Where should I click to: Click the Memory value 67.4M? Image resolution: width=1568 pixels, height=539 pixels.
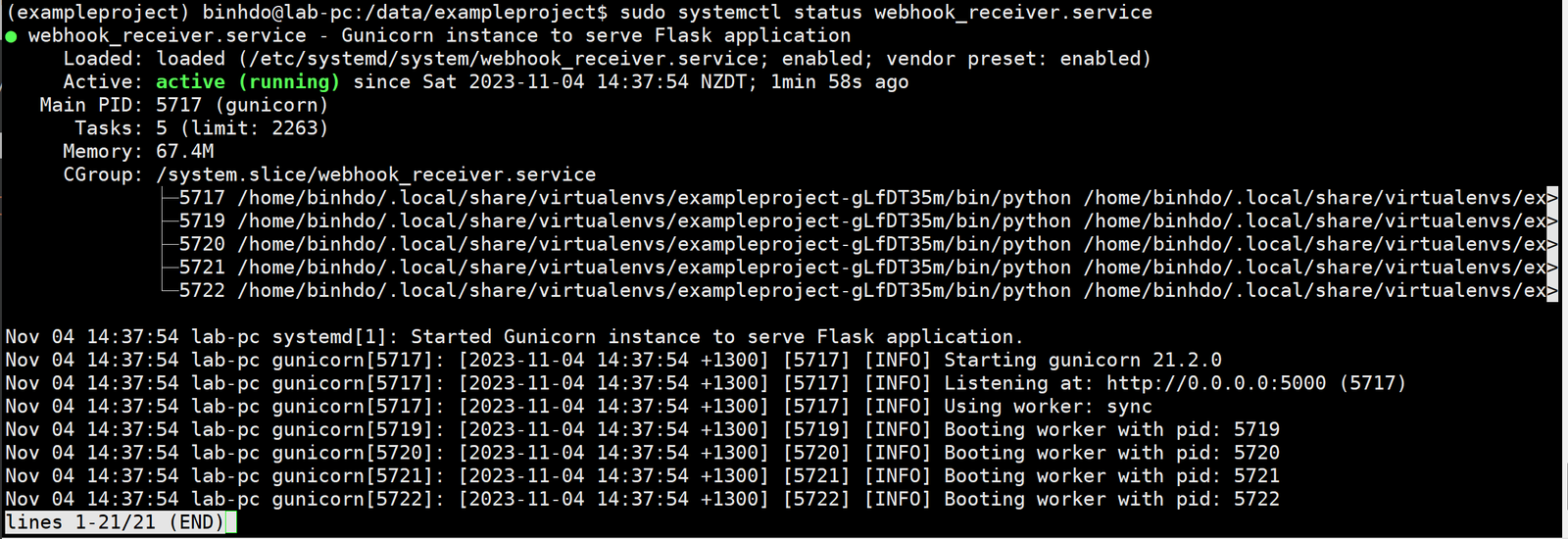[184, 152]
